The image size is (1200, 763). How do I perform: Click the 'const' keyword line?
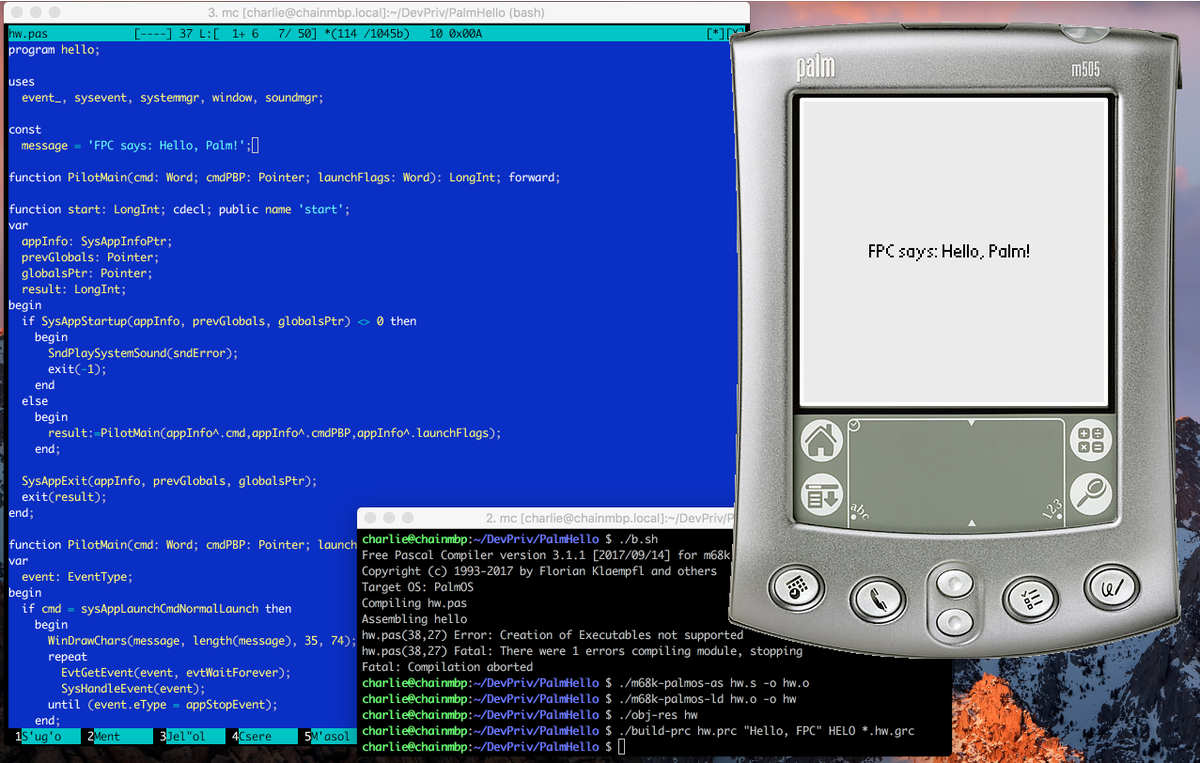coord(25,130)
